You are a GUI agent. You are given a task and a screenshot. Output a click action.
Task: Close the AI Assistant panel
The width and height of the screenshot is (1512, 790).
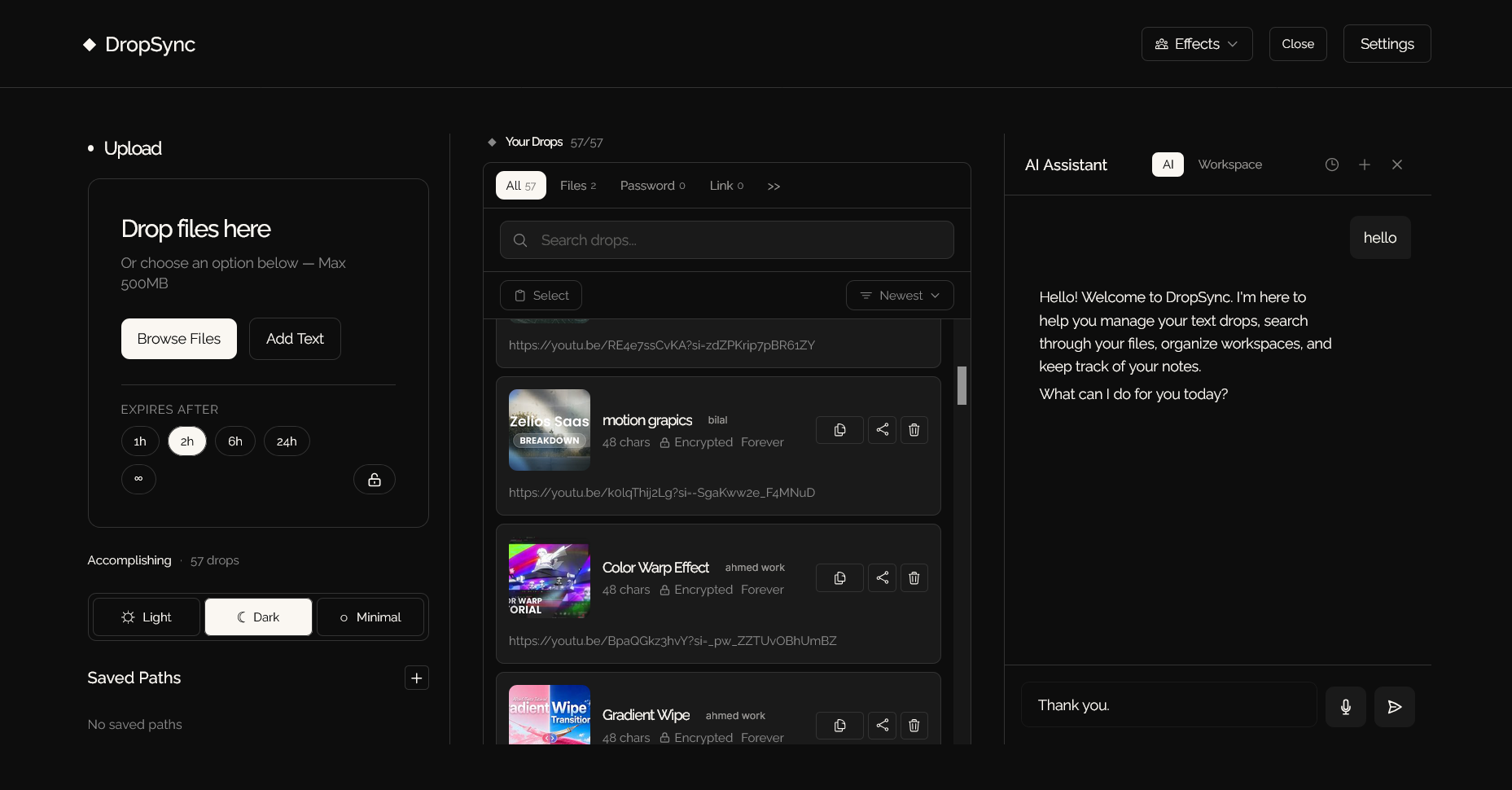(x=1397, y=165)
